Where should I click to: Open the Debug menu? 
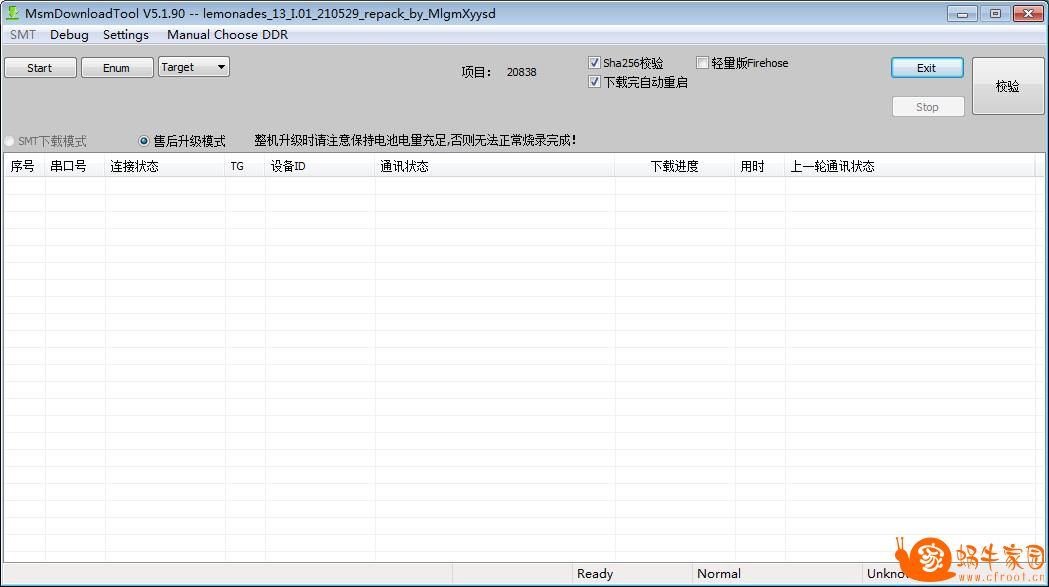coord(69,35)
